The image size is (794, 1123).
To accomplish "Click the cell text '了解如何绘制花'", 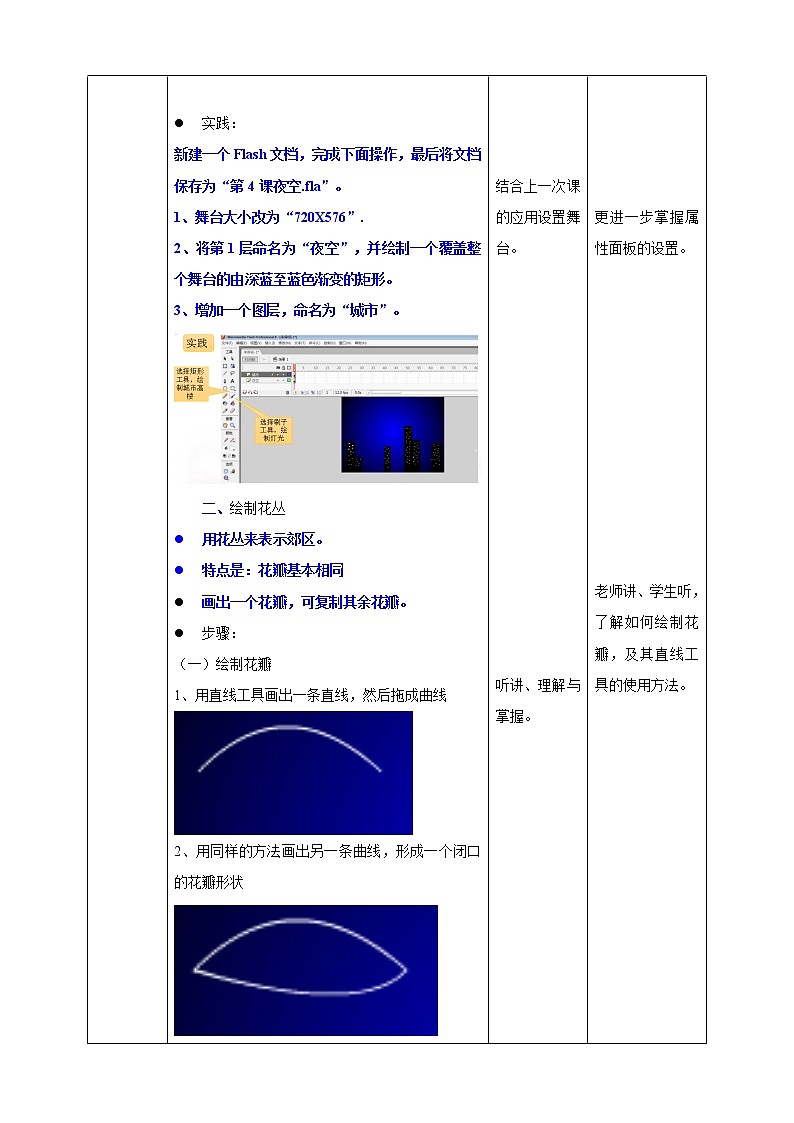I will pos(647,622).
